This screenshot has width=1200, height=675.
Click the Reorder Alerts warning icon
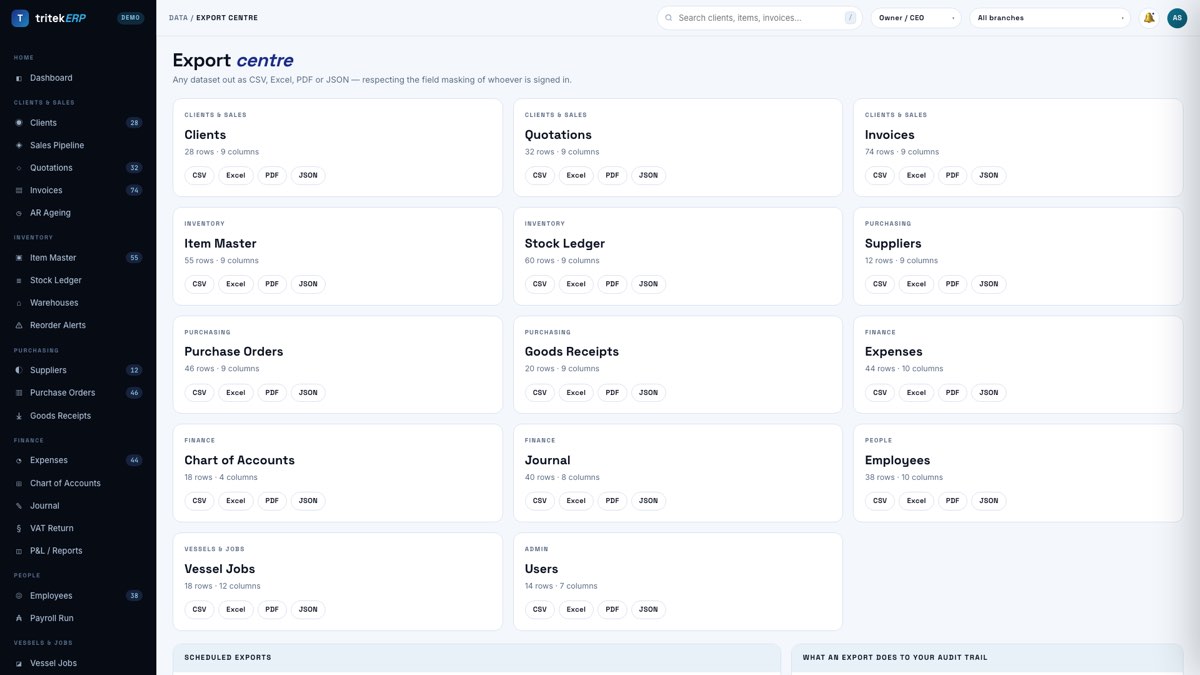(19, 325)
